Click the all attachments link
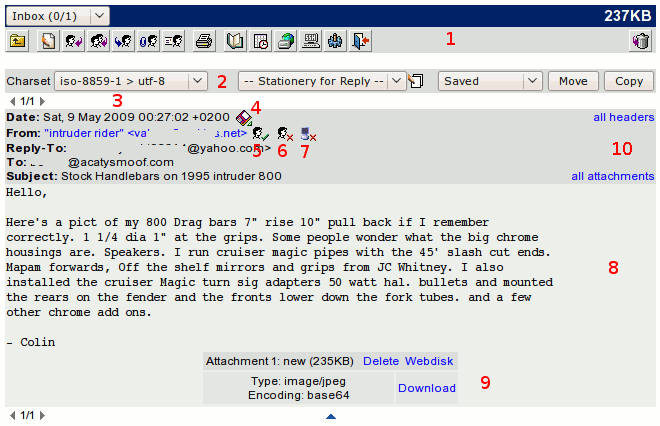Image resolution: width=660 pixels, height=426 pixels. 612,176
